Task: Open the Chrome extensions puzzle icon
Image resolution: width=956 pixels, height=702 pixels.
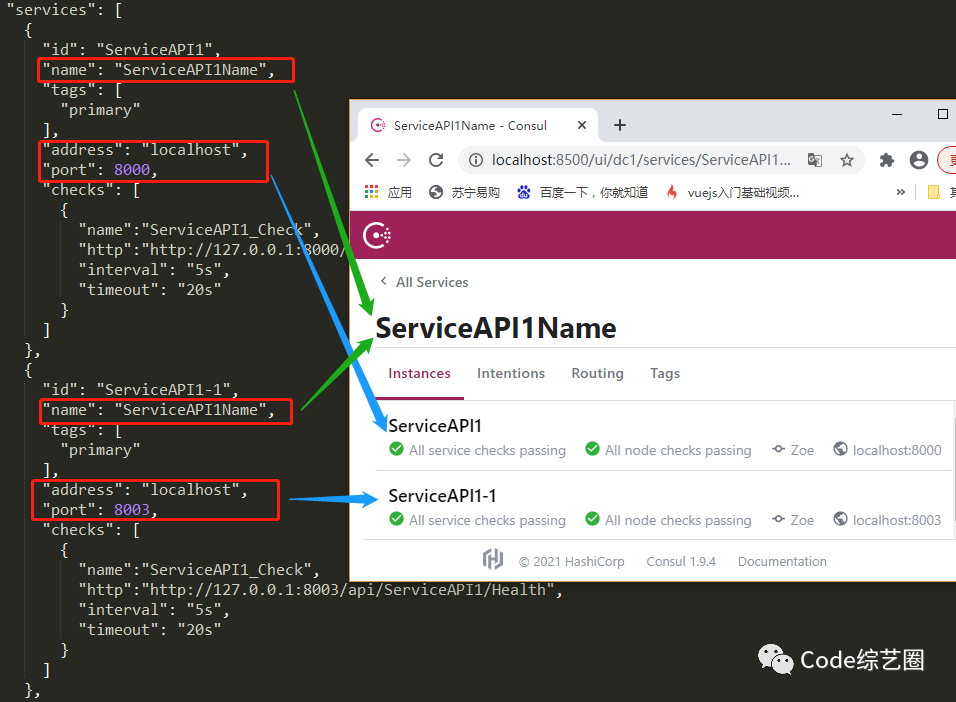Action: pos(886,160)
